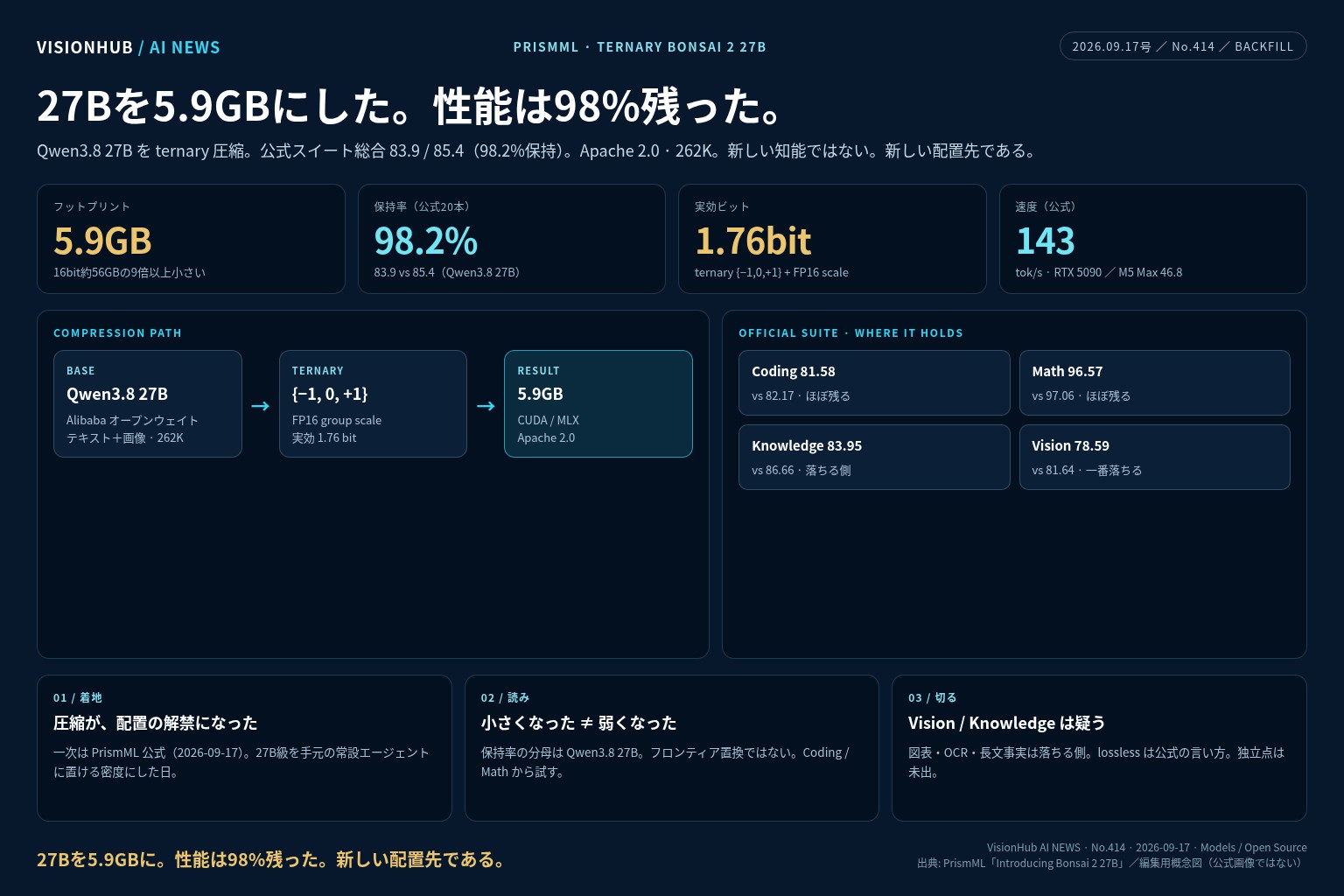1344x896 pixels.
Task: Click the heading Vision / Knowledge は疑う
Action: click(1007, 723)
